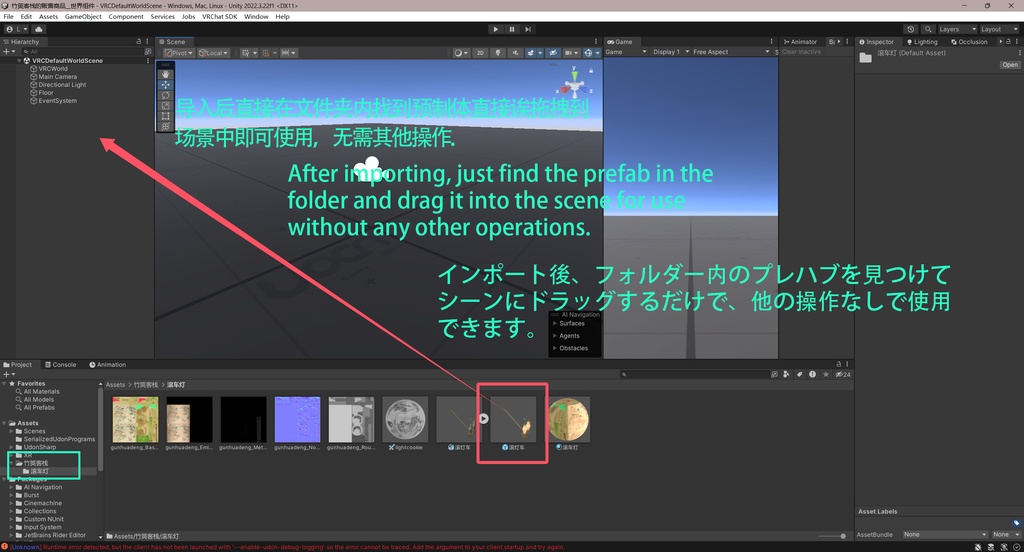Image resolution: width=1024 pixels, height=552 pixels.
Task: Click the Hierarchy add object plus button
Action: coord(8,51)
